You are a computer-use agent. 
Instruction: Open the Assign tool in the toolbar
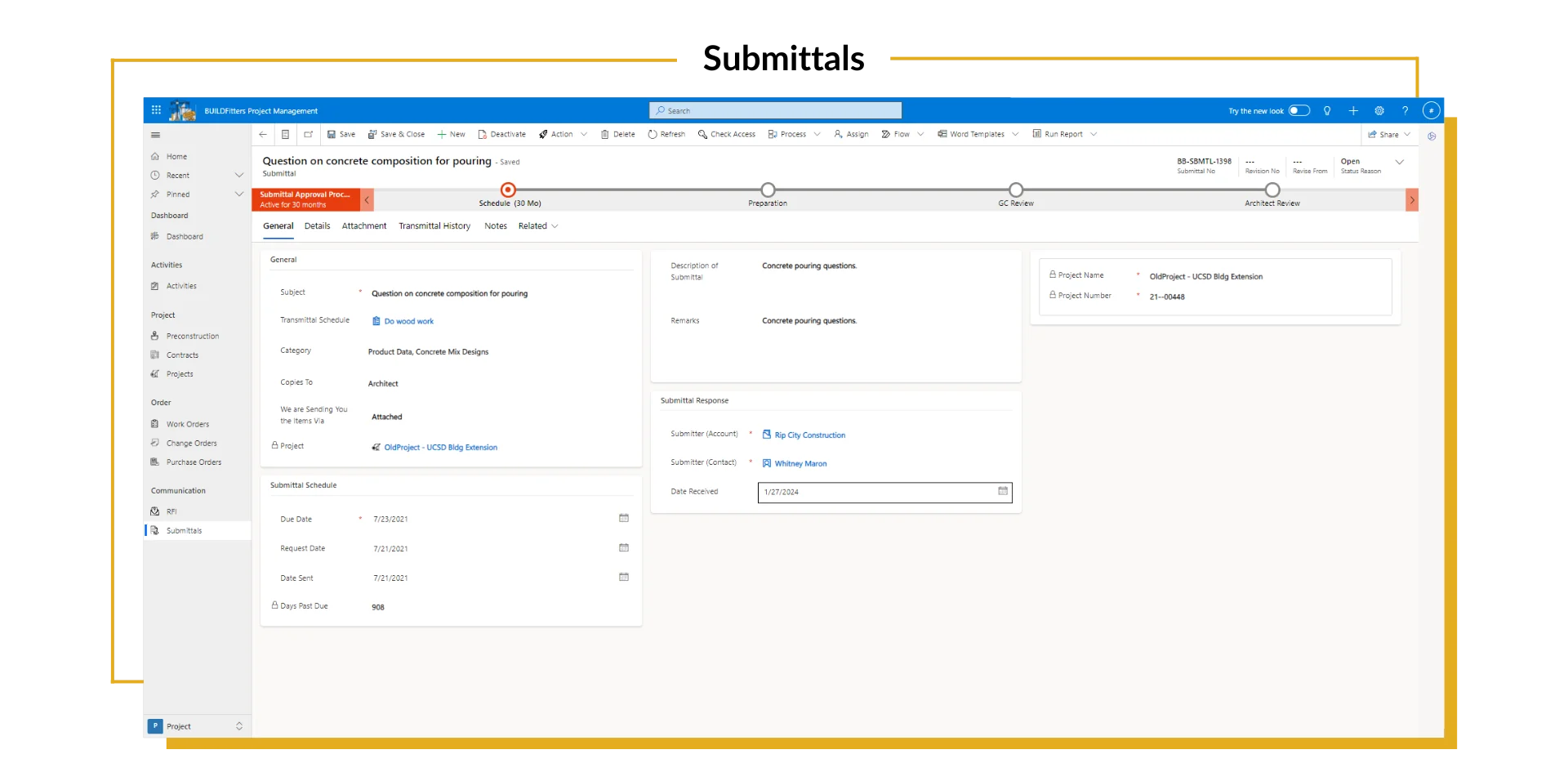pos(851,134)
